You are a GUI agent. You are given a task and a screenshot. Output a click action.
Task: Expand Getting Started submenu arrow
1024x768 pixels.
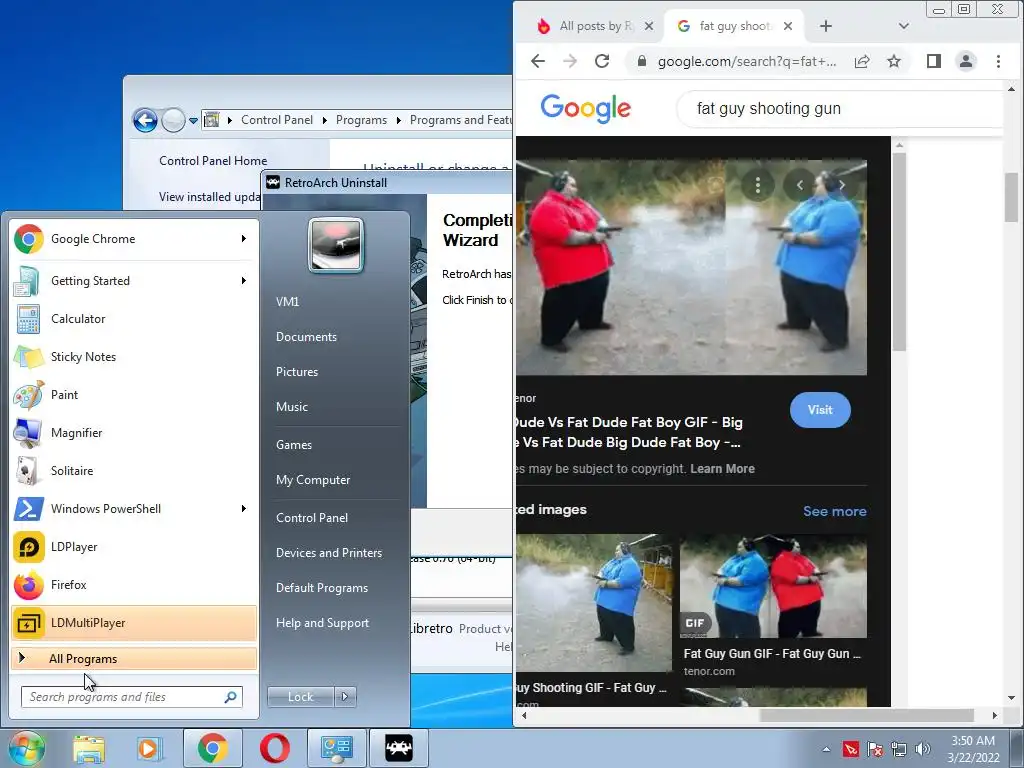pyautogui.click(x=244, y=281)
